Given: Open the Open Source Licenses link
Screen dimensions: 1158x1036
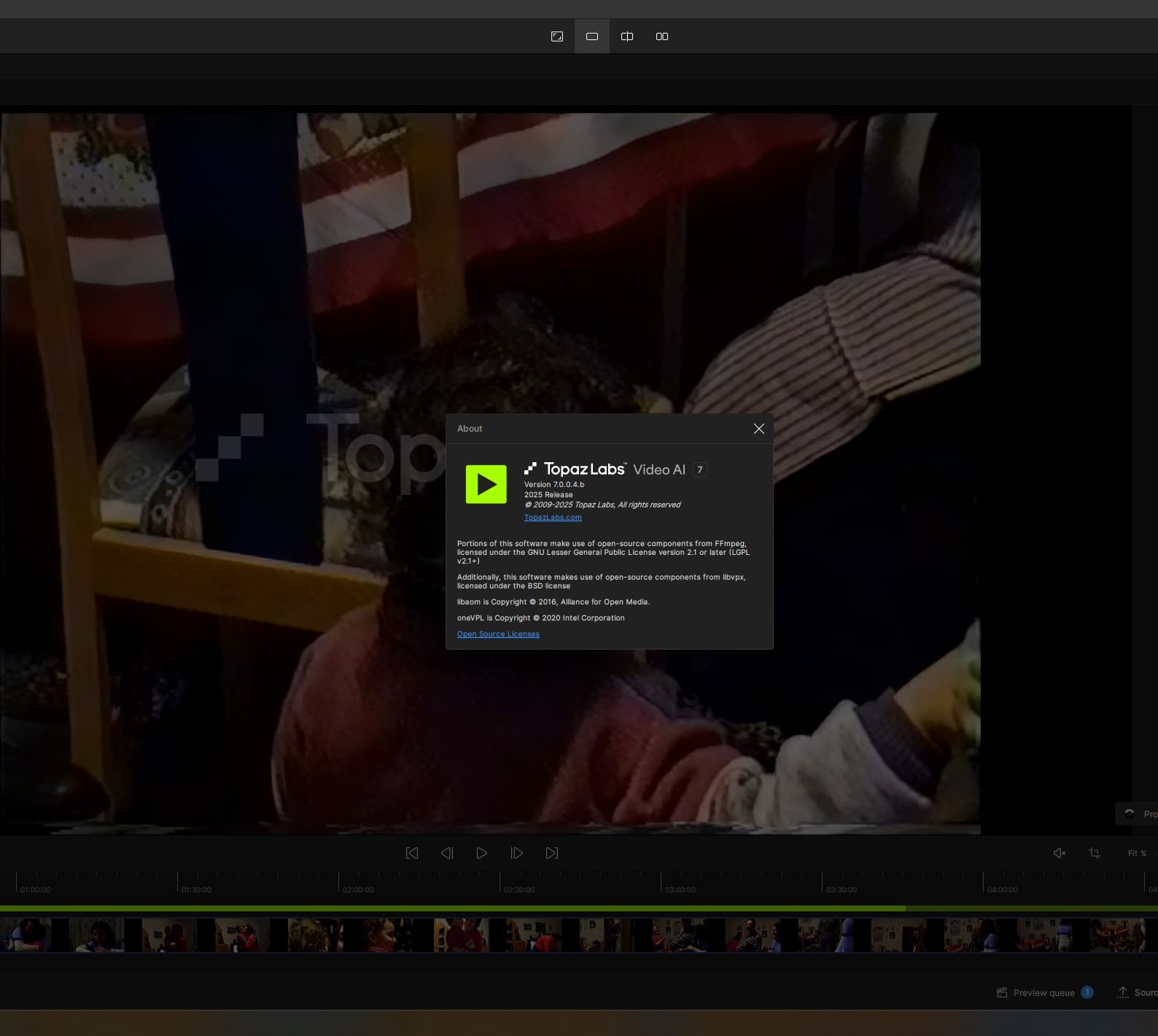Looking at the screenshot, I should [x=498, y=634].
